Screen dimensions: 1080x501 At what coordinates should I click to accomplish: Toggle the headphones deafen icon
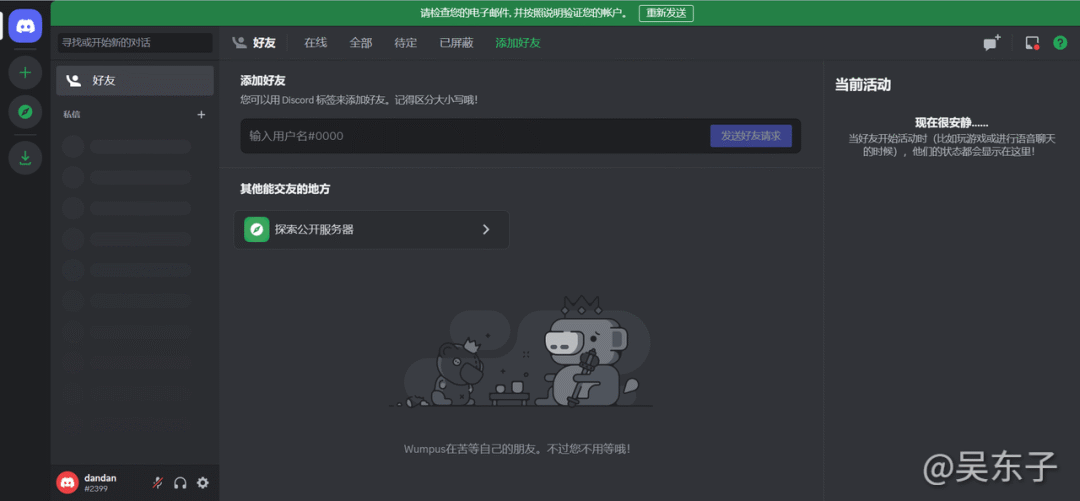[x=180, y=483]
